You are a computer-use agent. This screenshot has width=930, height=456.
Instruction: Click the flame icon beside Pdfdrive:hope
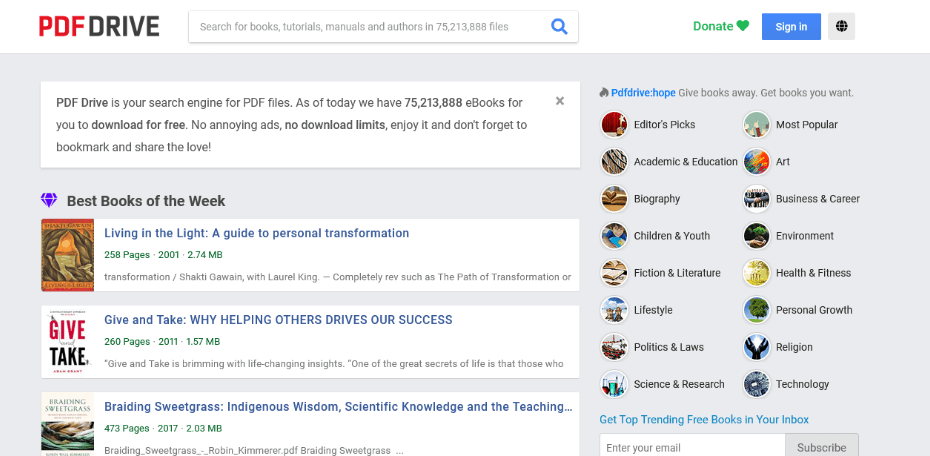604,93
